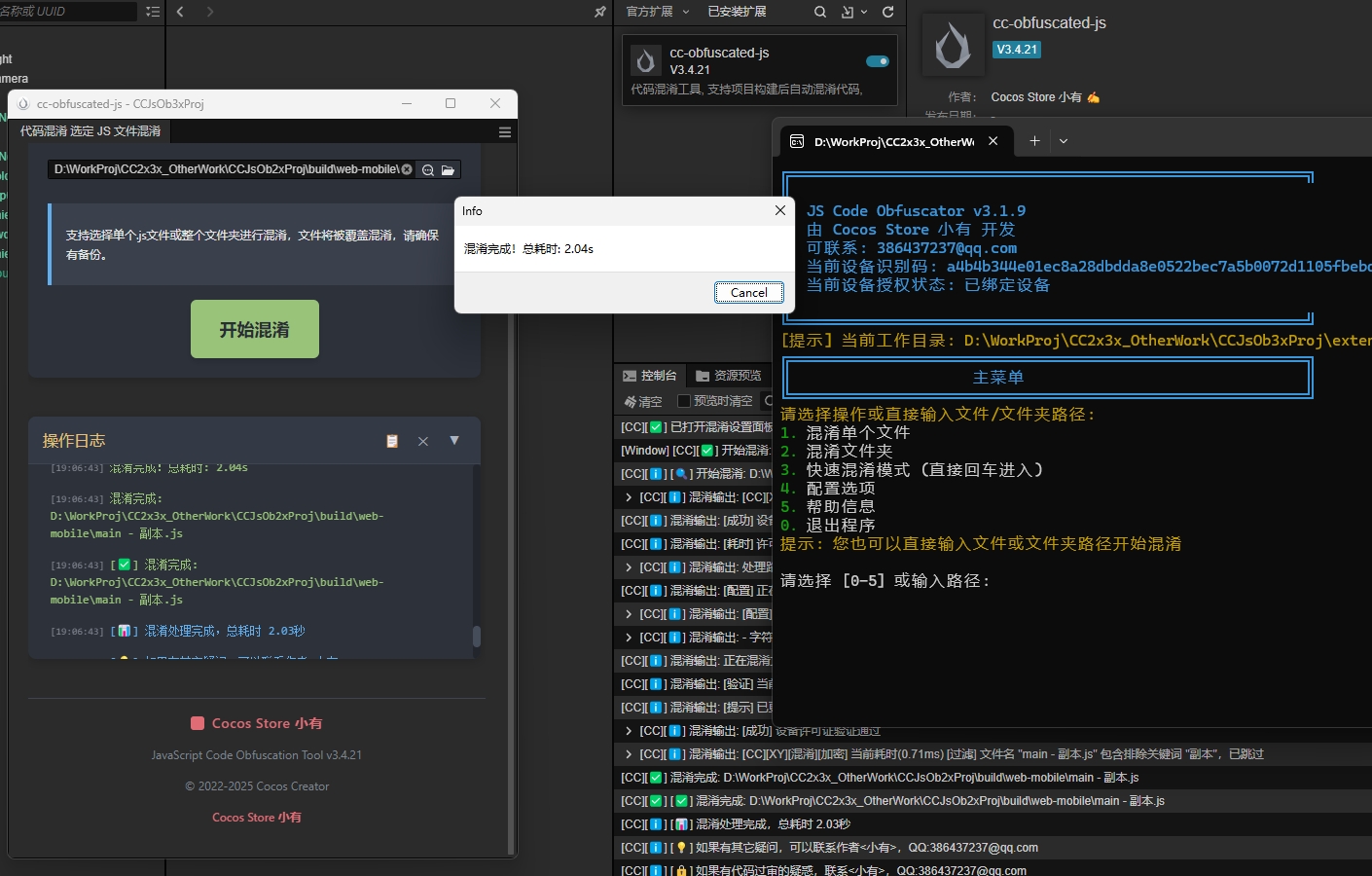Maximize the cc-obfuscated-js floating window
The image size is (1372, 876).
(451, 103)
